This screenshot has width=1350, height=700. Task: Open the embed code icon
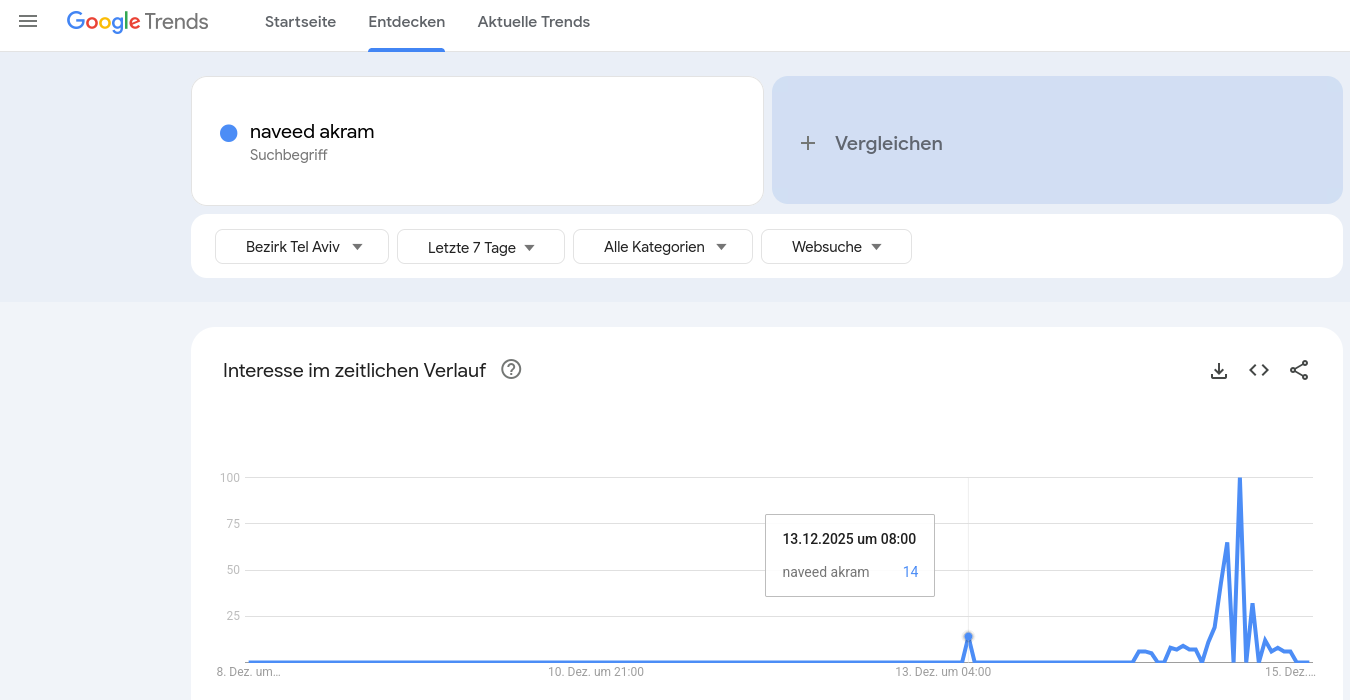[x=1258, y=371]
